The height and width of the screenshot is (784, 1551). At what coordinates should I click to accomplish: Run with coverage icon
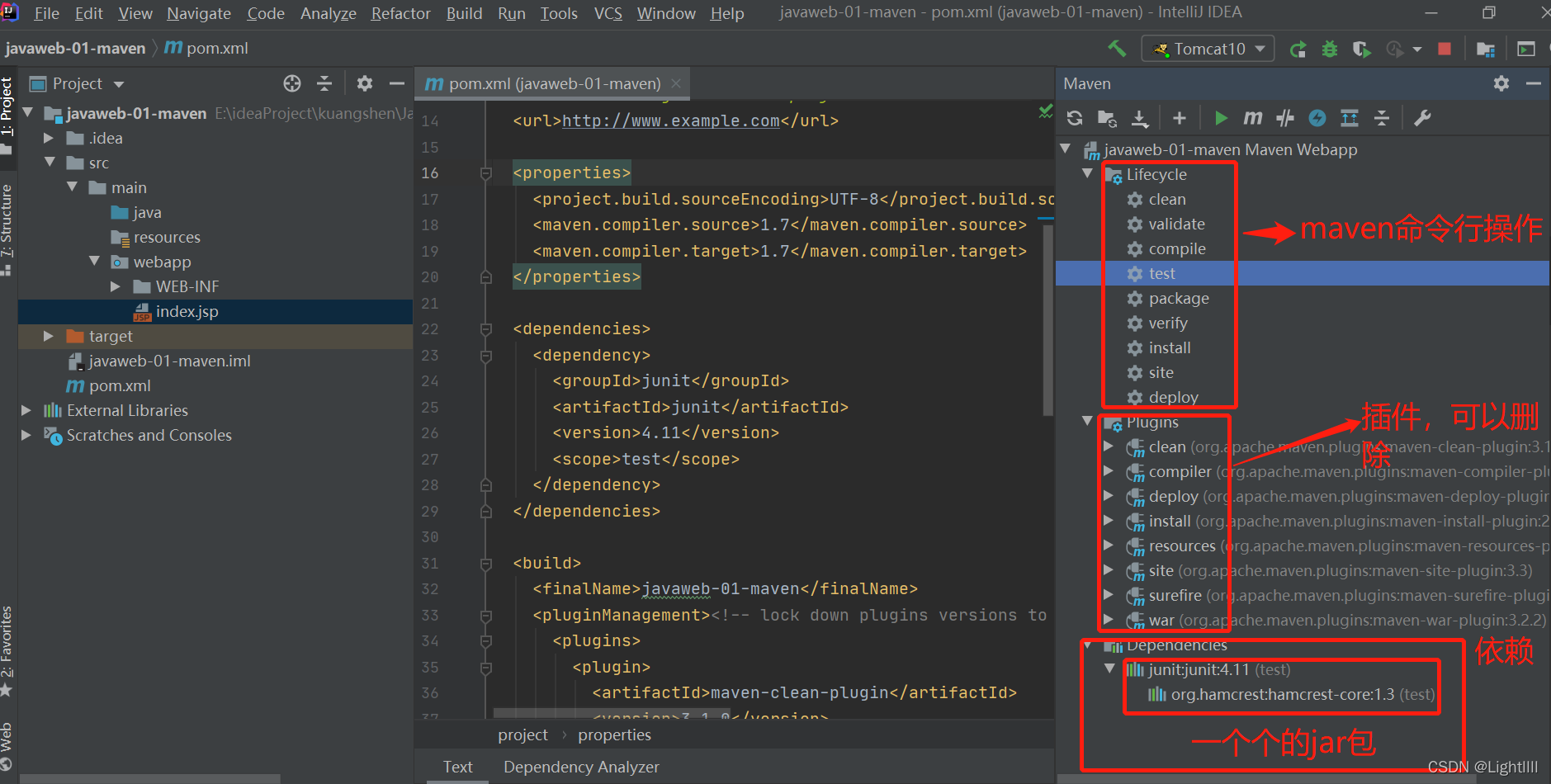coord(1361,49)
